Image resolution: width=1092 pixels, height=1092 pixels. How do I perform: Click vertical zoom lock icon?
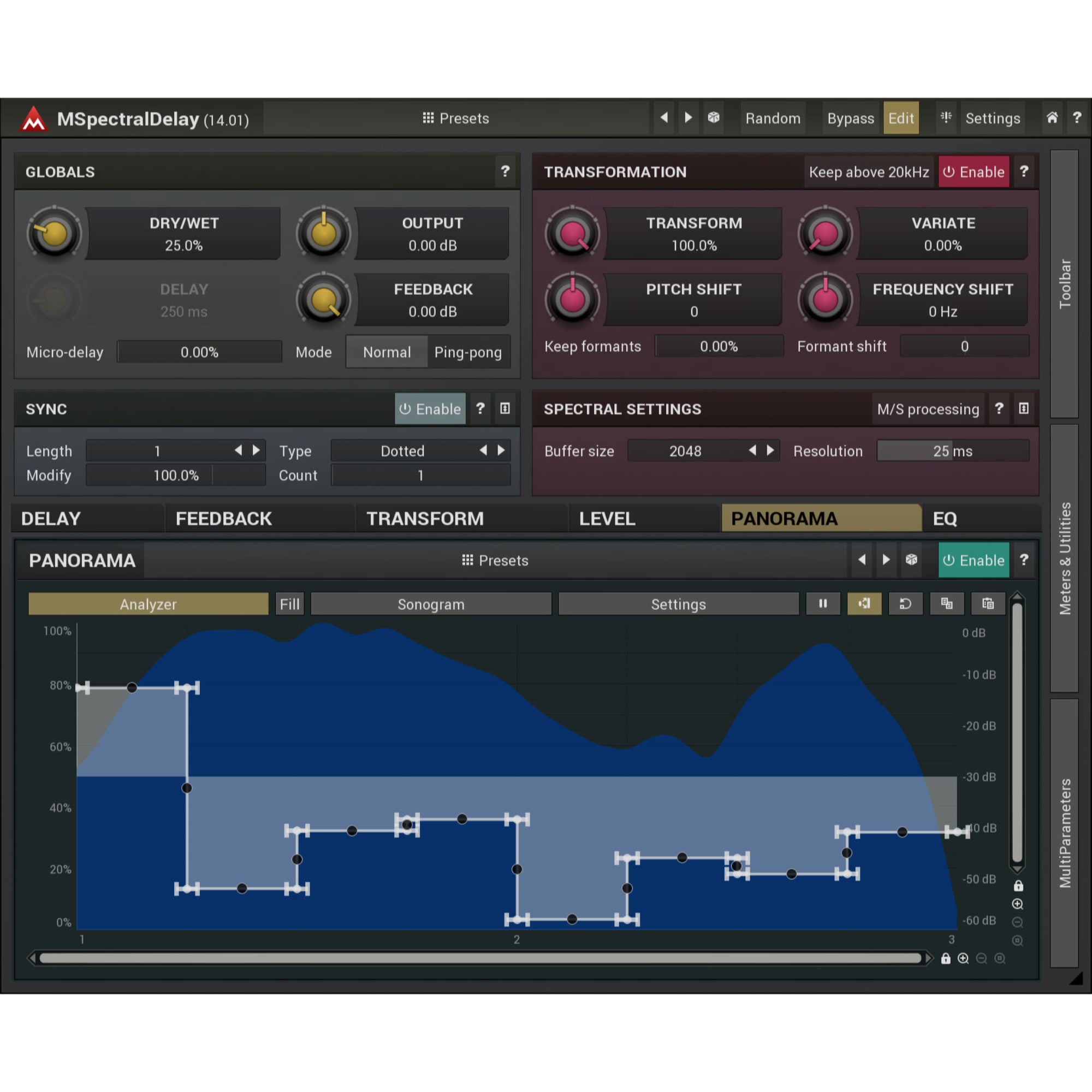click(1018, 886)
